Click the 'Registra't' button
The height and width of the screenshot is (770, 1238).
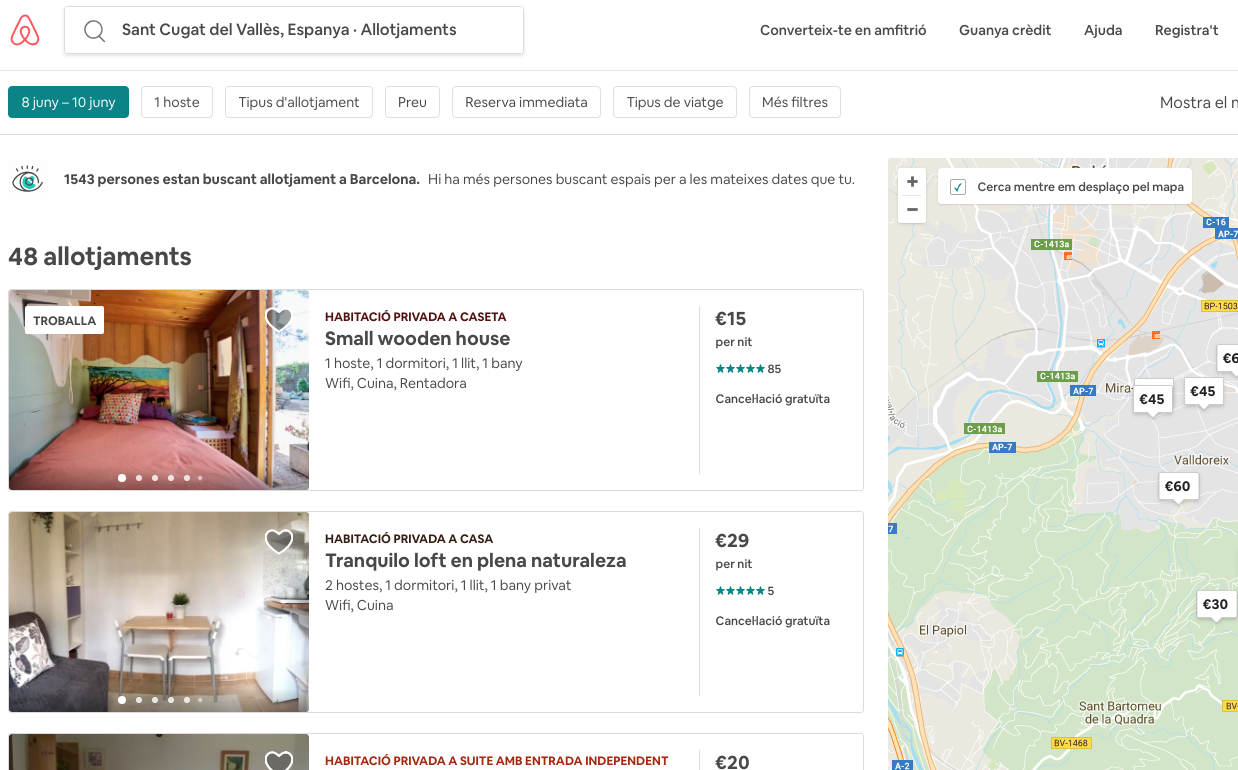pos(1186,30)
